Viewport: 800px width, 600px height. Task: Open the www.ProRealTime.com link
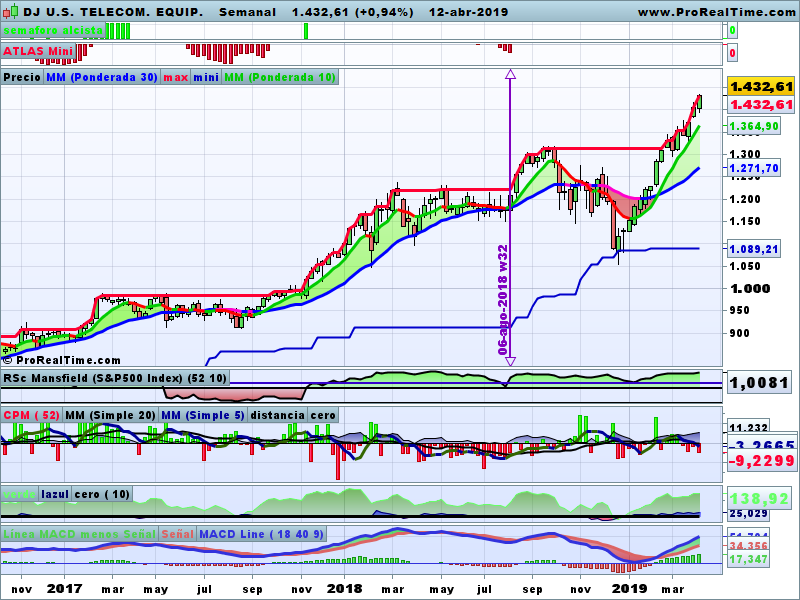pyautogui.click(x=716, y=12)
